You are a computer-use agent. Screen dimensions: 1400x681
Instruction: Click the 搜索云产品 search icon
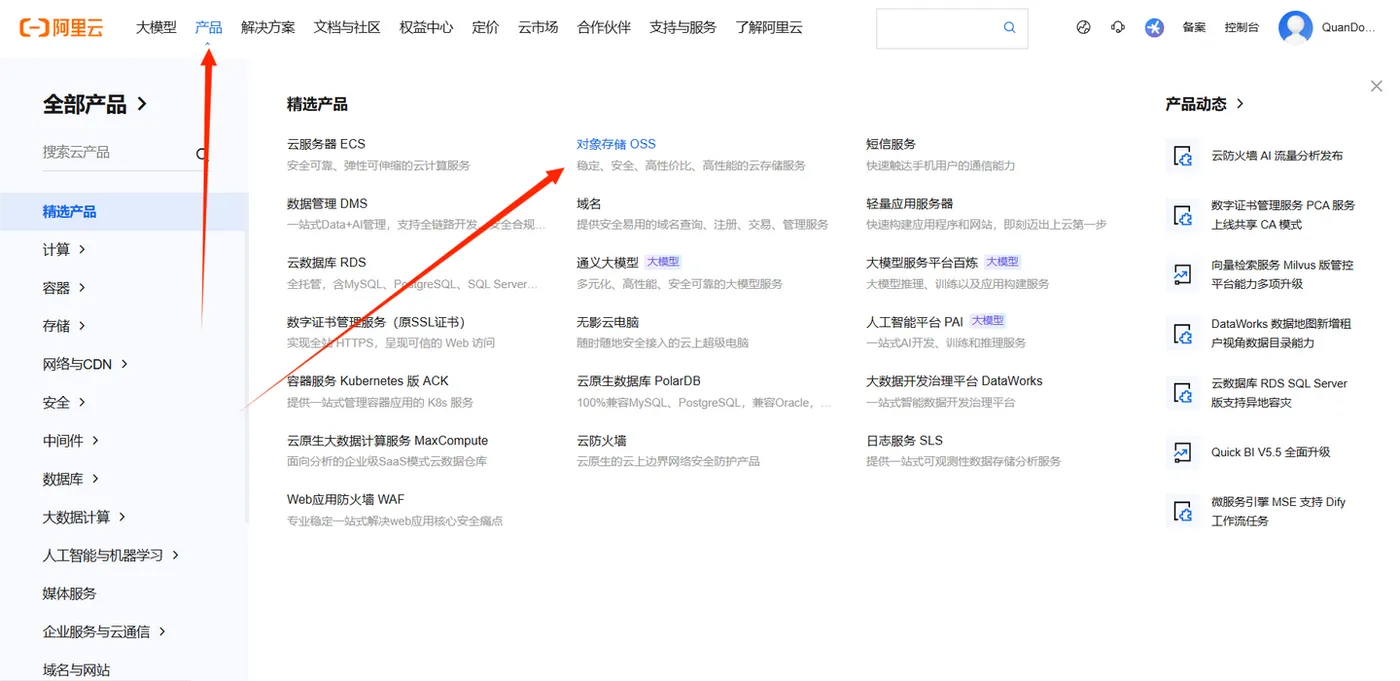click(202, 153)
